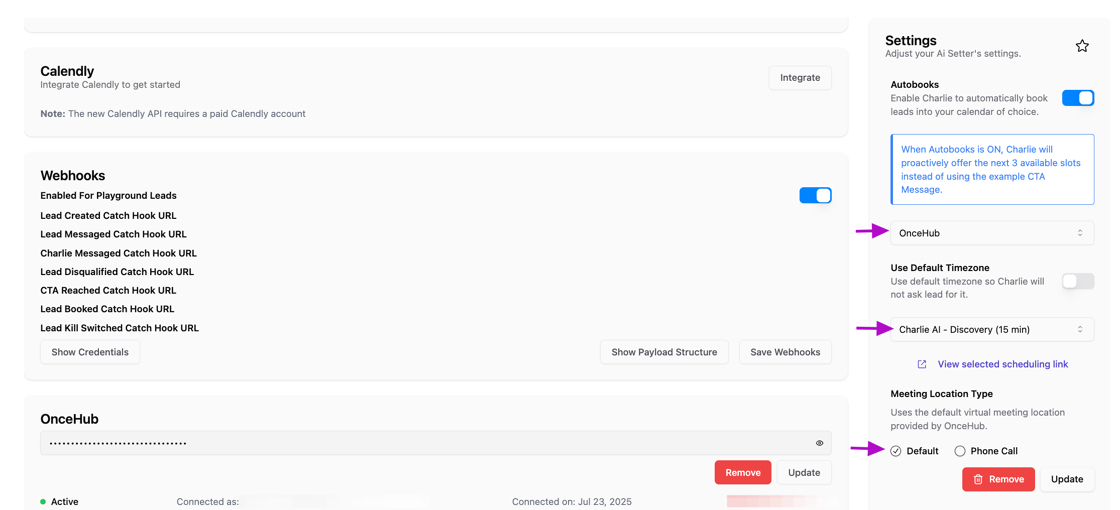Click the Remove button with trash icon in Settings

pos(999,479)
